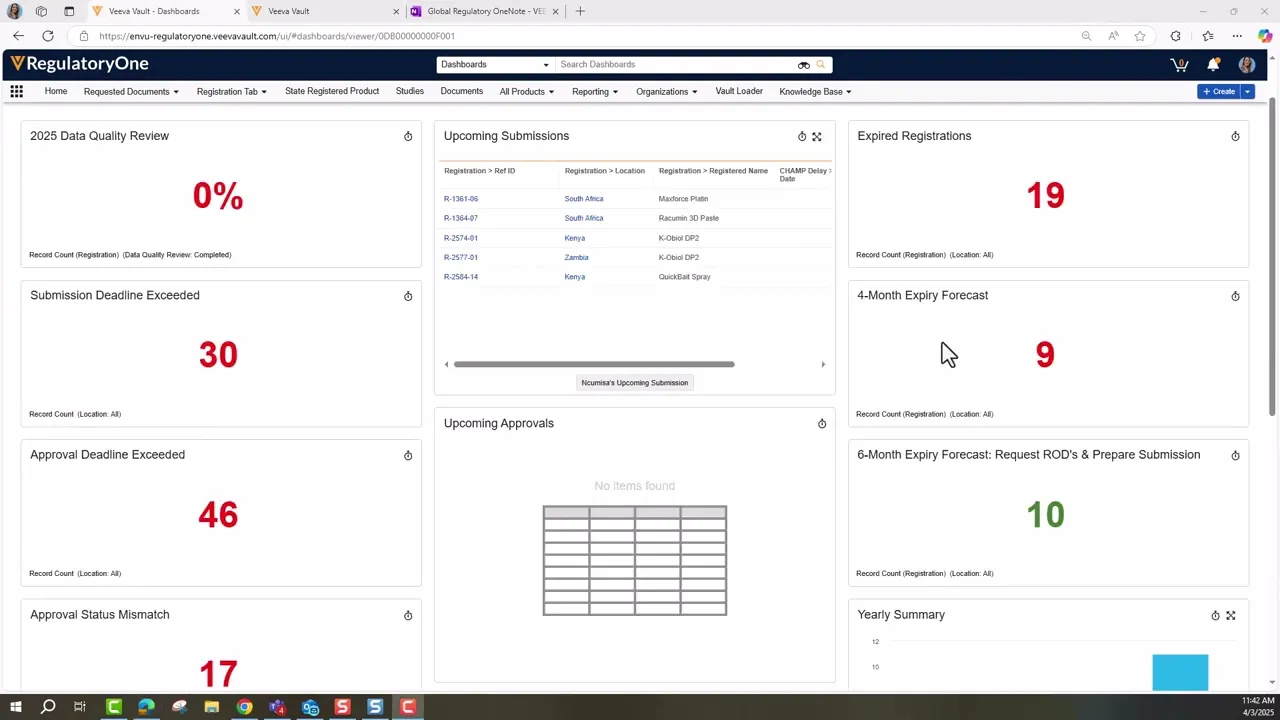Expand the Upcoming Submissions tile to fullscreen

(817, 136)
